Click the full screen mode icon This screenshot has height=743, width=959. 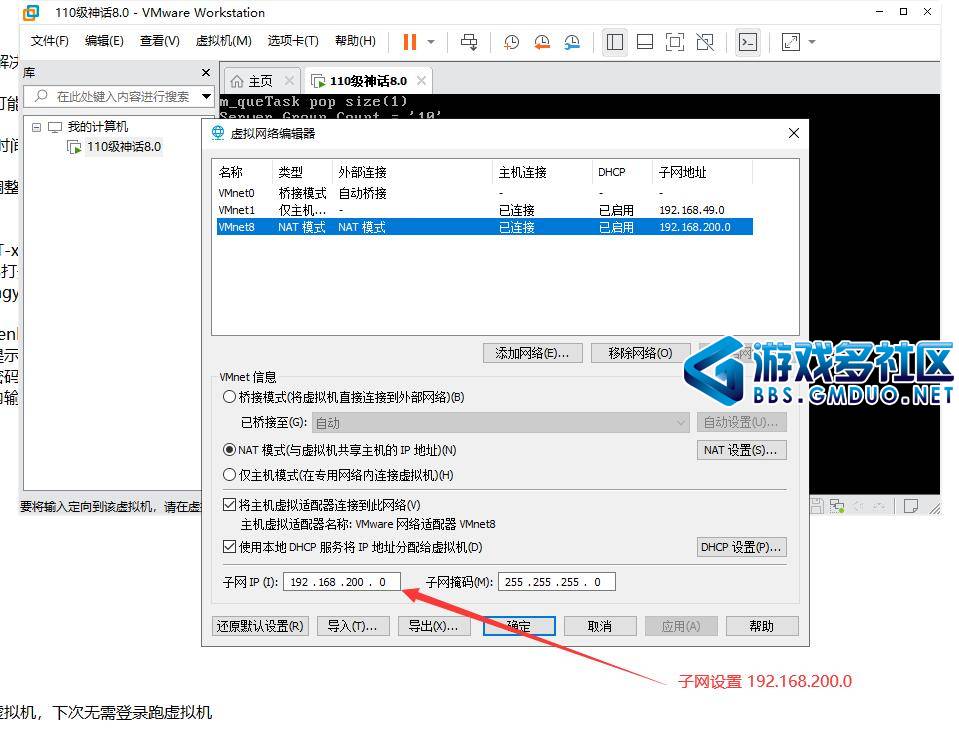pyautogui.click(x=675, y=42)
